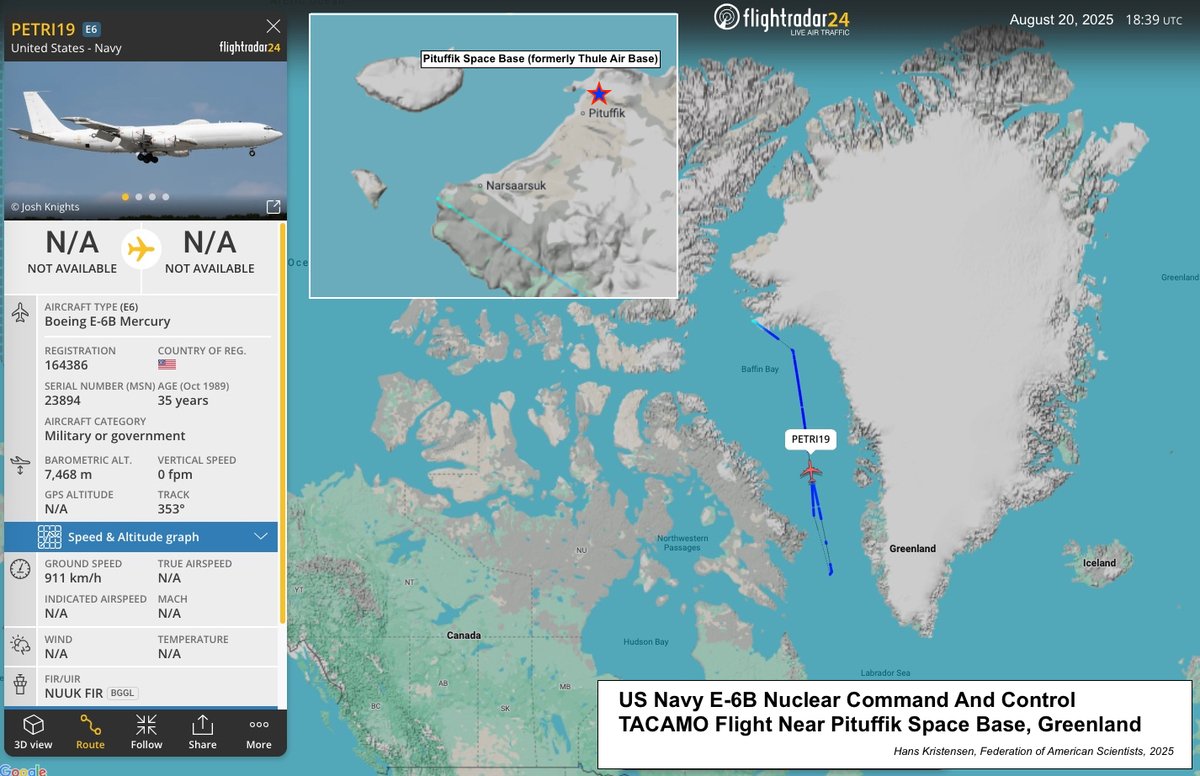The image size is (1200, 776).
Task: Click the NUUK FIR text
Action: point(73,692)
